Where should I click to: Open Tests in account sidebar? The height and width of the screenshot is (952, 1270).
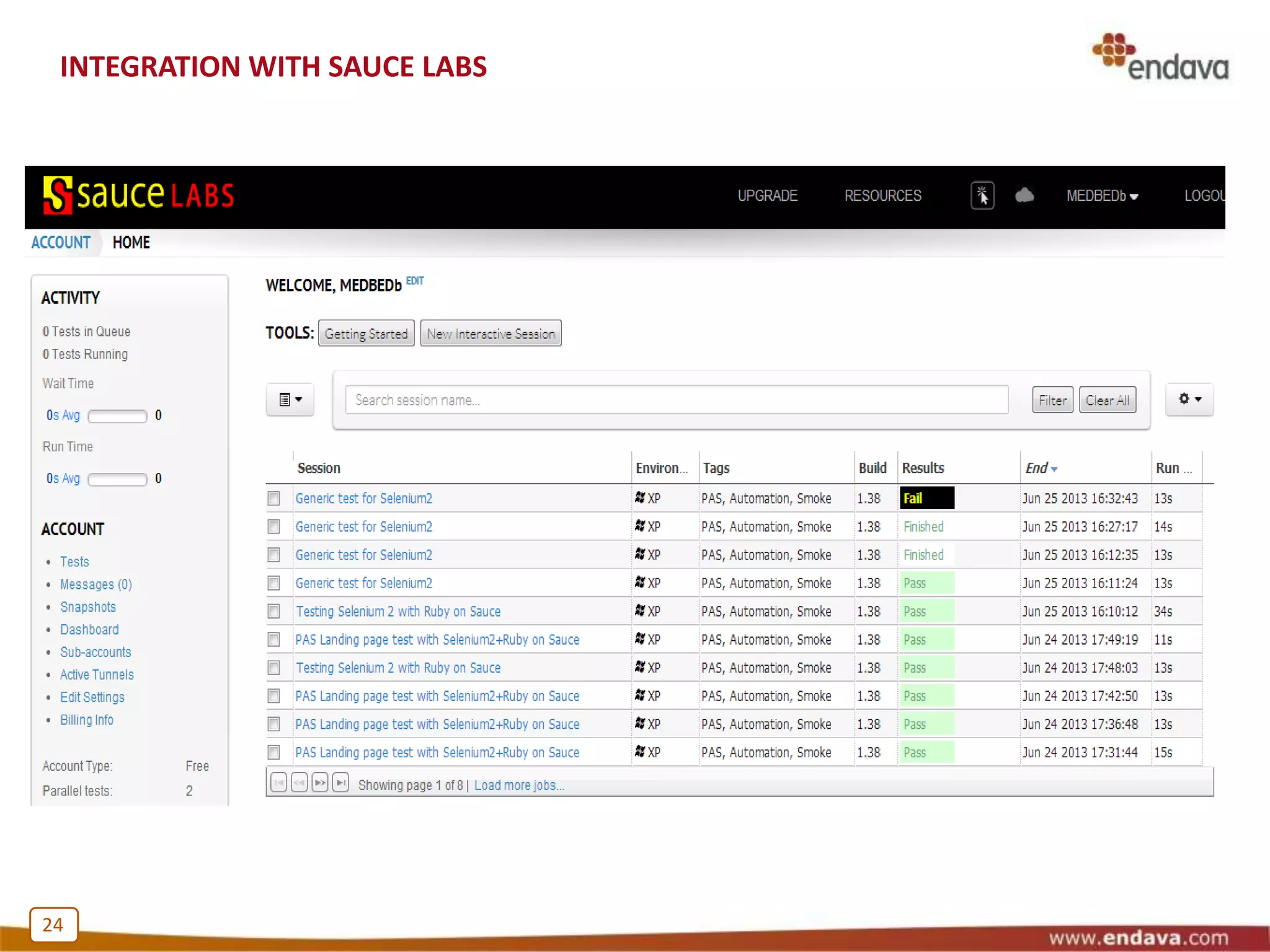(x=74, y=562)
